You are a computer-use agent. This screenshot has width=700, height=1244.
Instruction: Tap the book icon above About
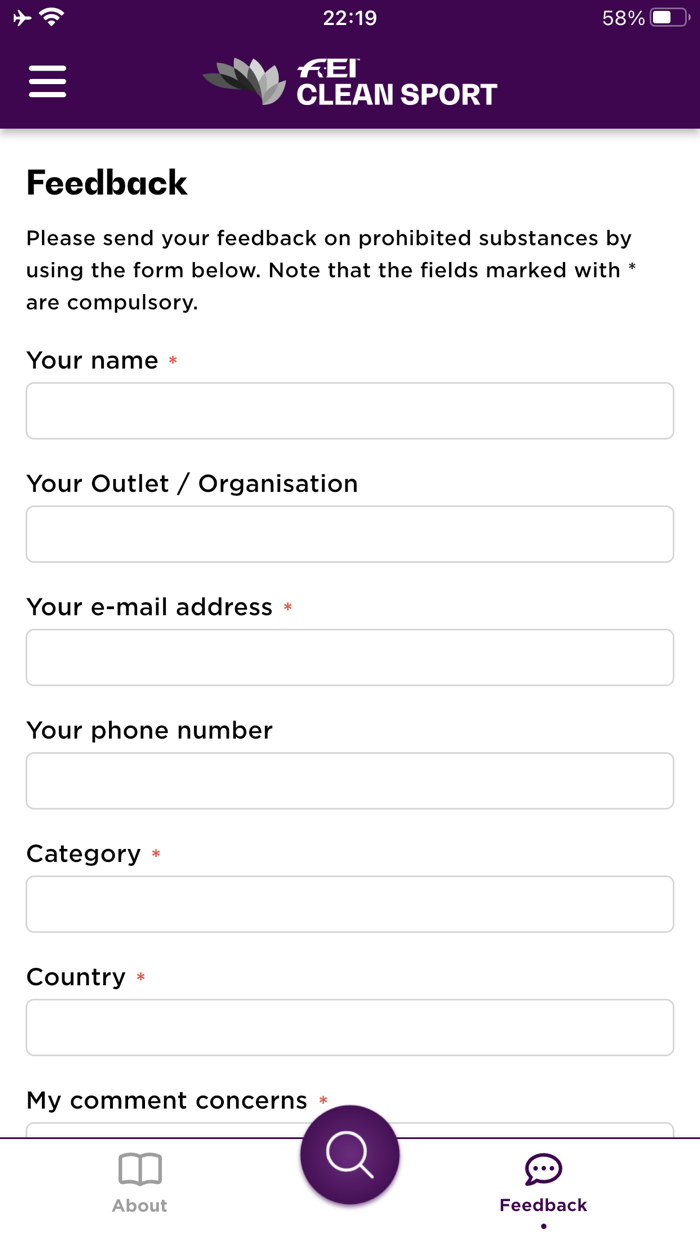[x=139, y=1168]
